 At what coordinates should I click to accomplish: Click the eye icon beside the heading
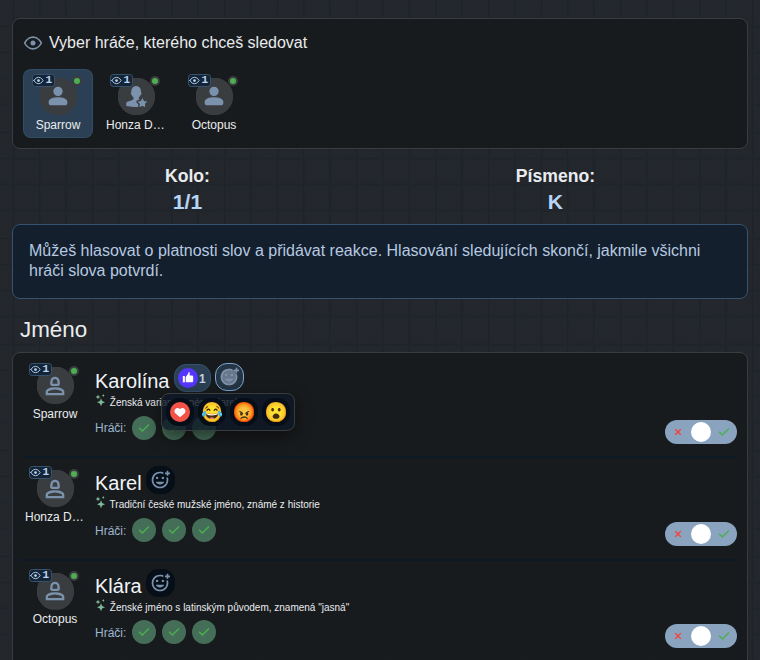coord(33,43)
